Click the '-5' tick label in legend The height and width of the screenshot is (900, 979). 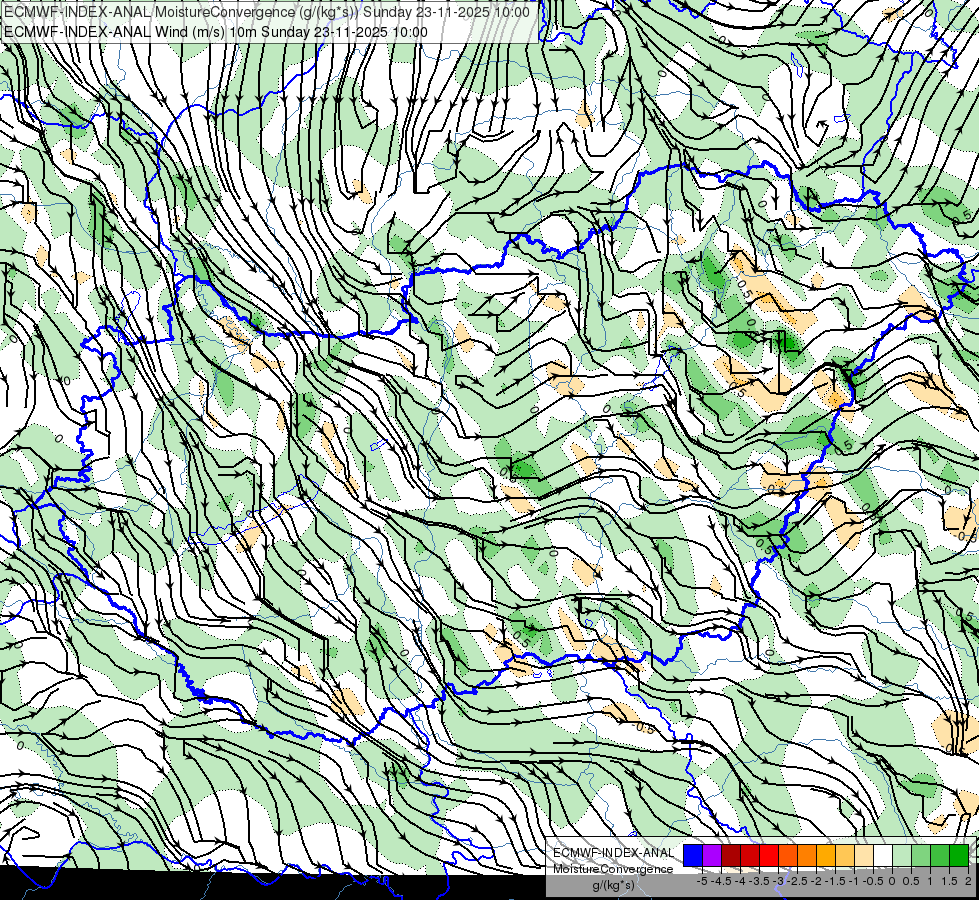(702, 881)
